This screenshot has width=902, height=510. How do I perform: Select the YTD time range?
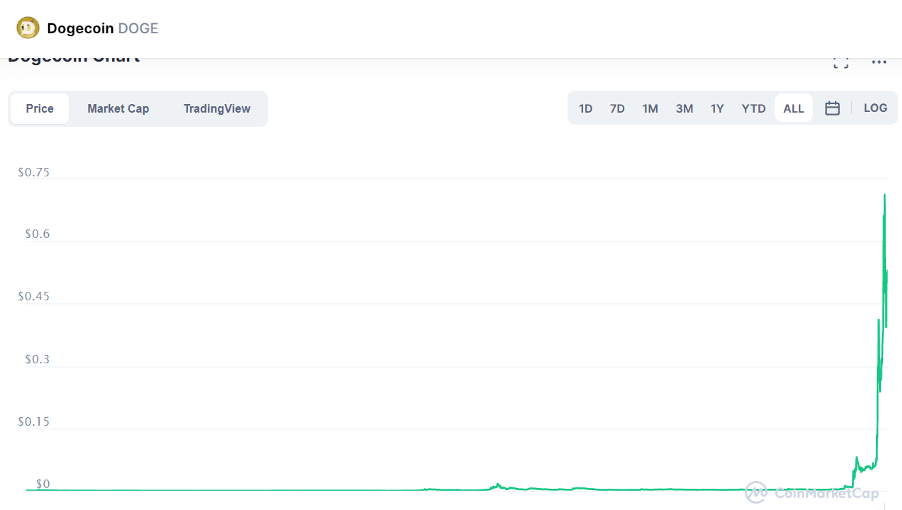[753, 109]
